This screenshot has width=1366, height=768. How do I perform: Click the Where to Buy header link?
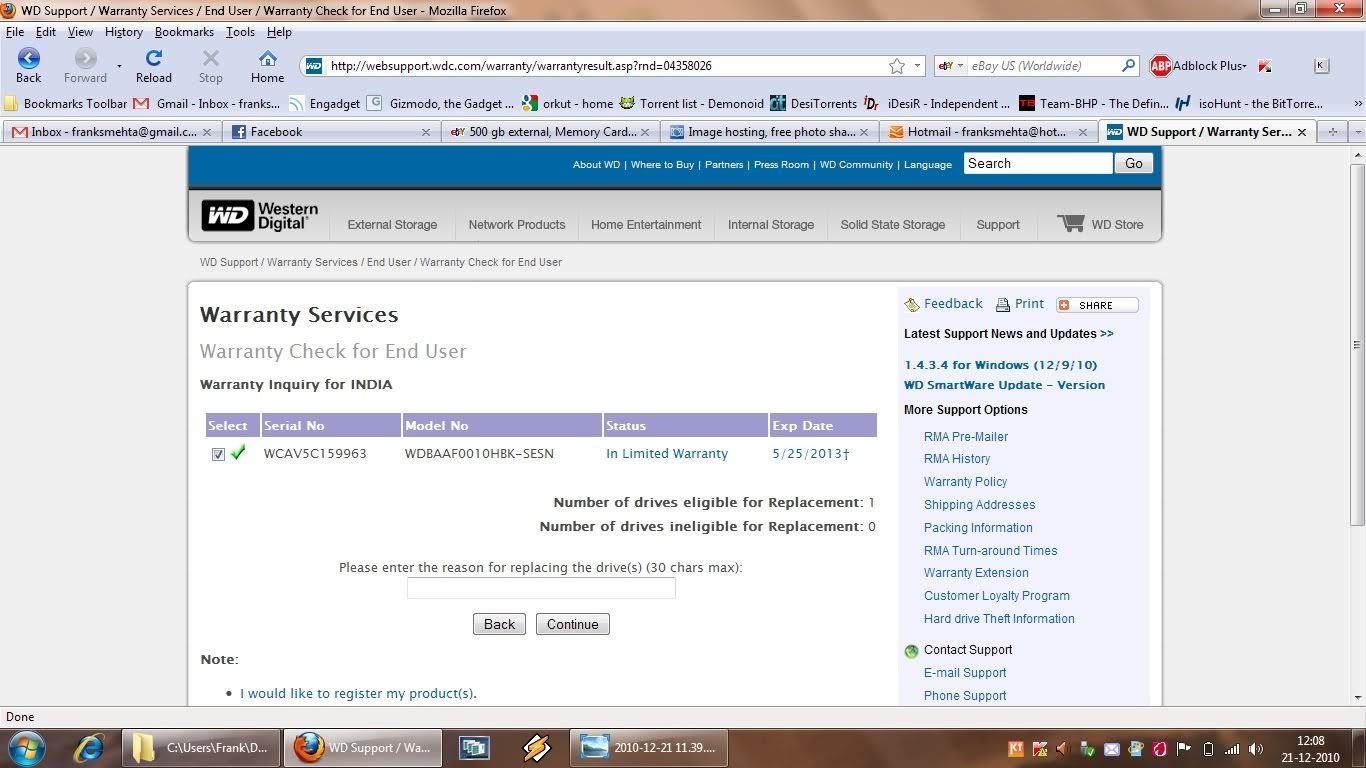tap(662, 165)
